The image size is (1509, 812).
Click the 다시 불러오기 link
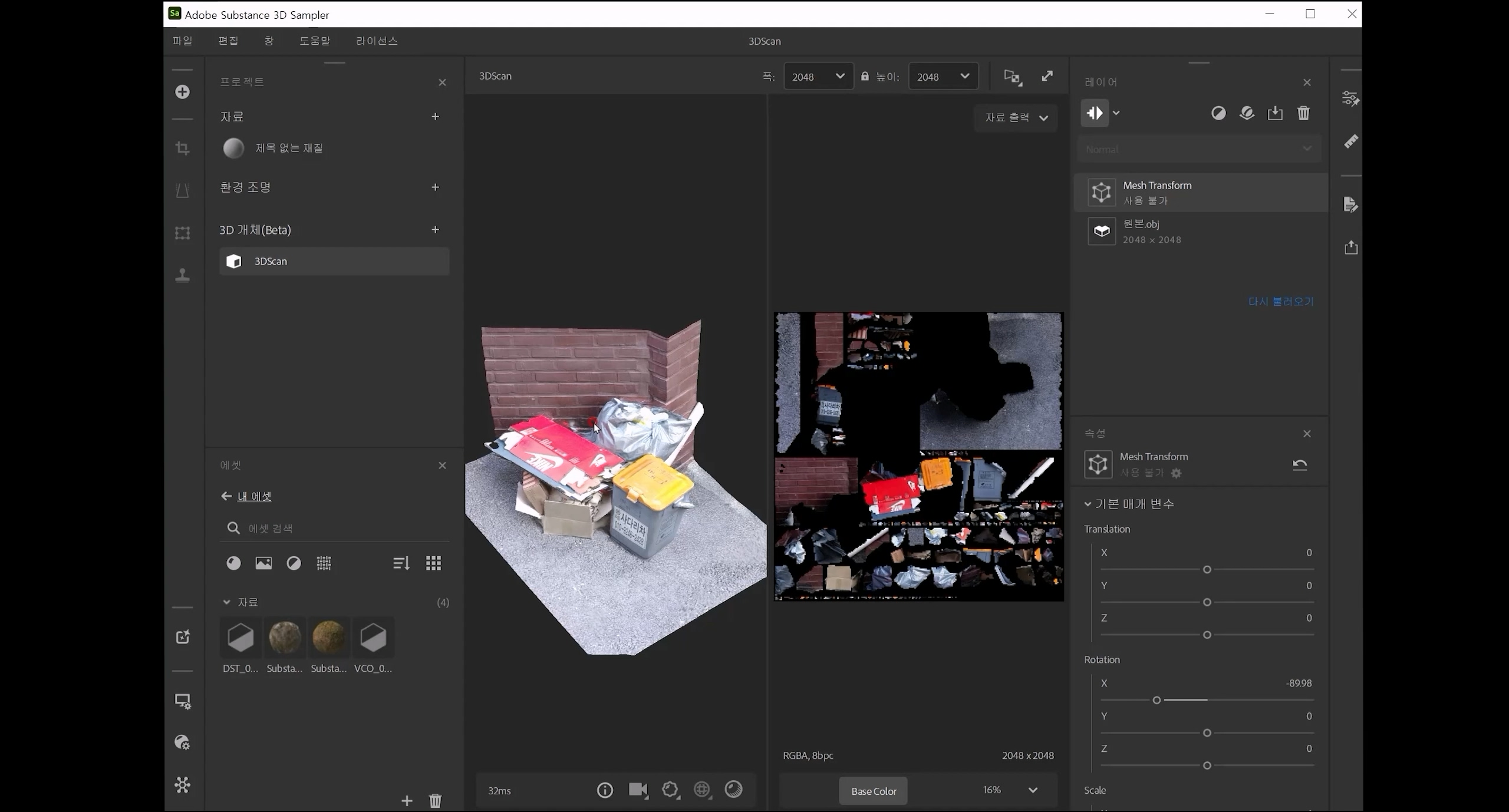click(1281, 302)
